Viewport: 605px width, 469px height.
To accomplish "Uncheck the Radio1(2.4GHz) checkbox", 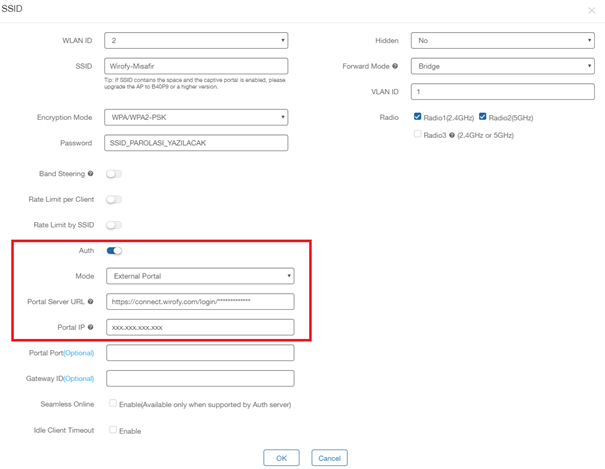I will [x=418, y=117].
